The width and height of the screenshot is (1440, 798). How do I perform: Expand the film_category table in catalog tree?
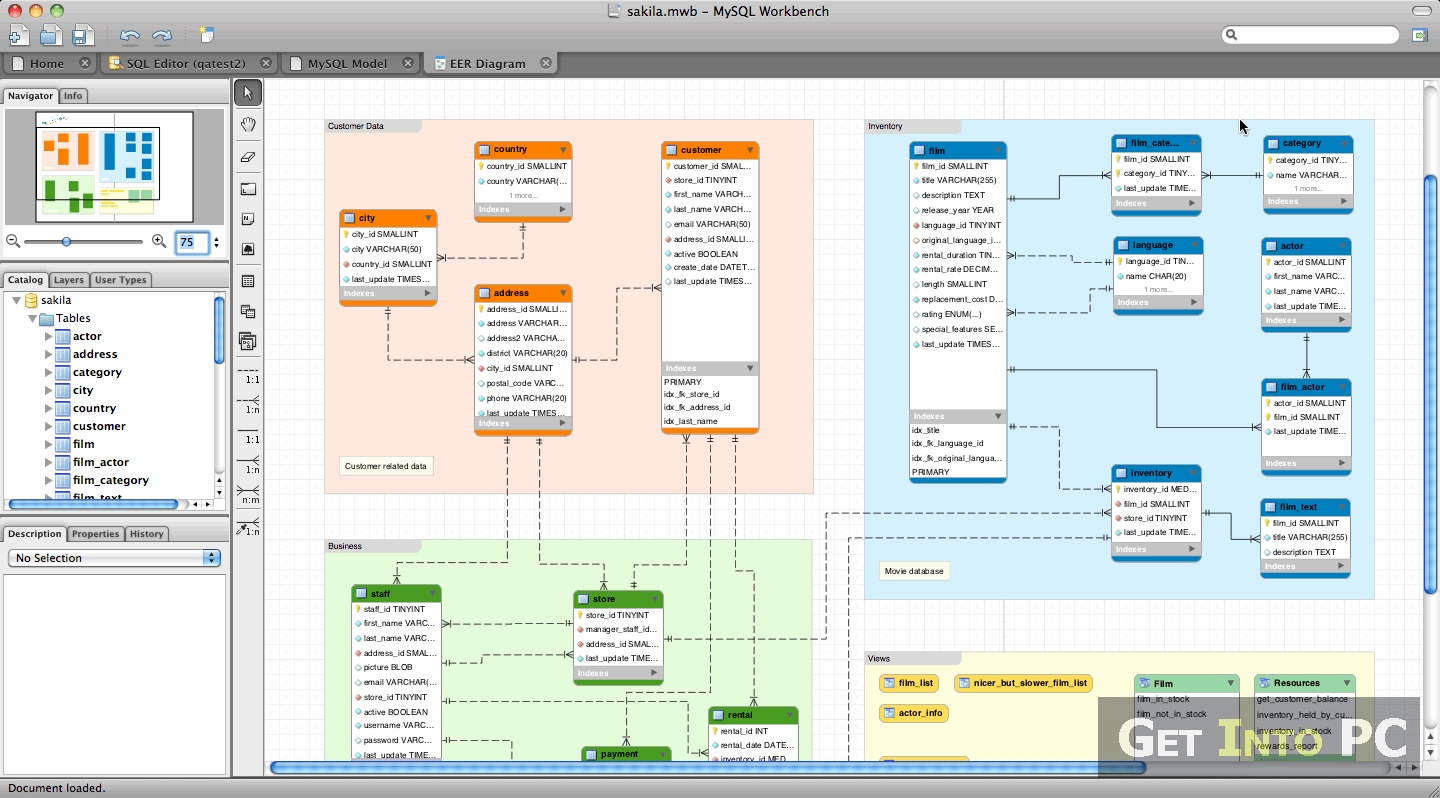48,480
